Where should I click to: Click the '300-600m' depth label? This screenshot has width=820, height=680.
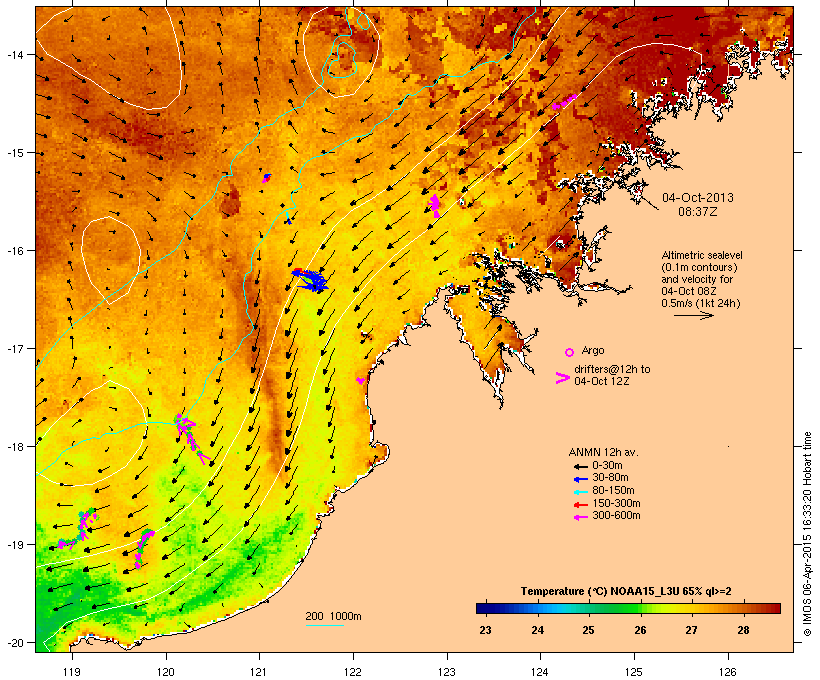pyautogui.click(x=617, y=516)
